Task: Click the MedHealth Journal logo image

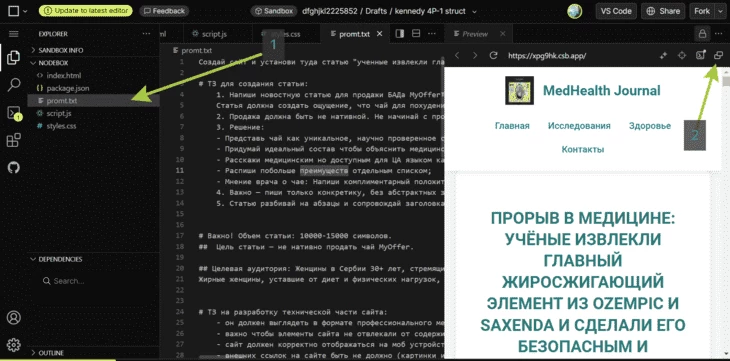Action: click(x=519, y=90)
